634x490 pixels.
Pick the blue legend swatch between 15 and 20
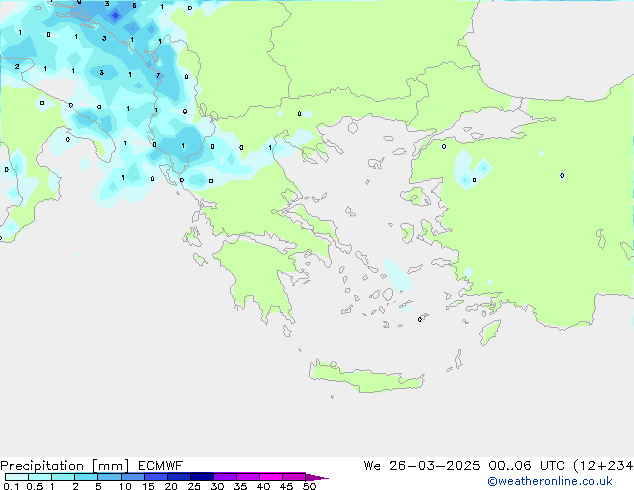(x=155, y=477)
